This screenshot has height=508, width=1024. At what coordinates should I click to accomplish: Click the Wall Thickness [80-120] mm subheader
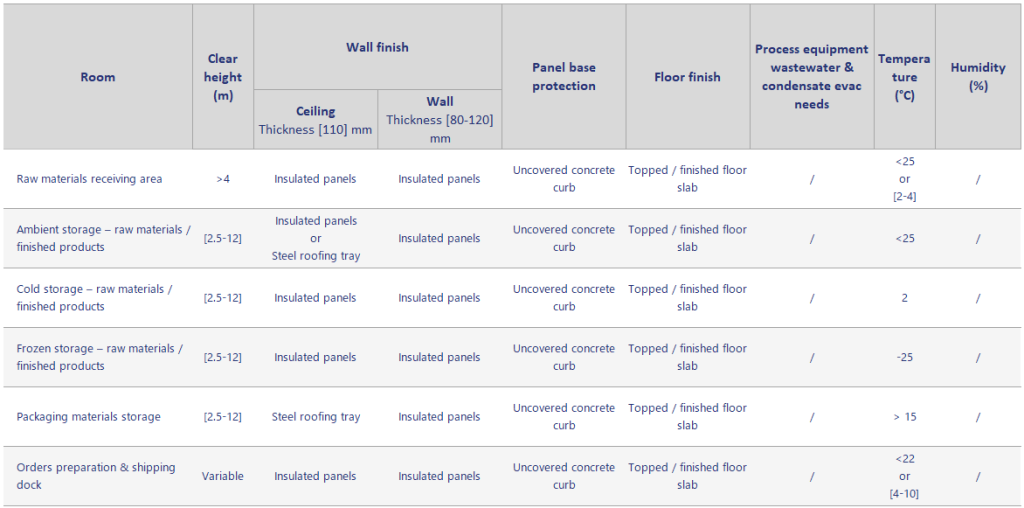(x=439, y=120)
